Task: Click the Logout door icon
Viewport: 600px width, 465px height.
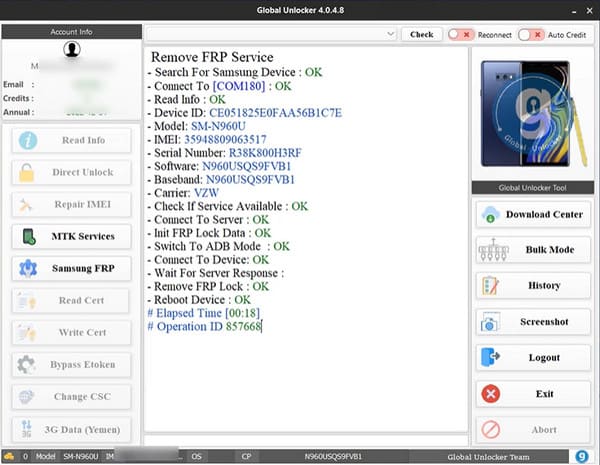Action: tap(490, 357)
